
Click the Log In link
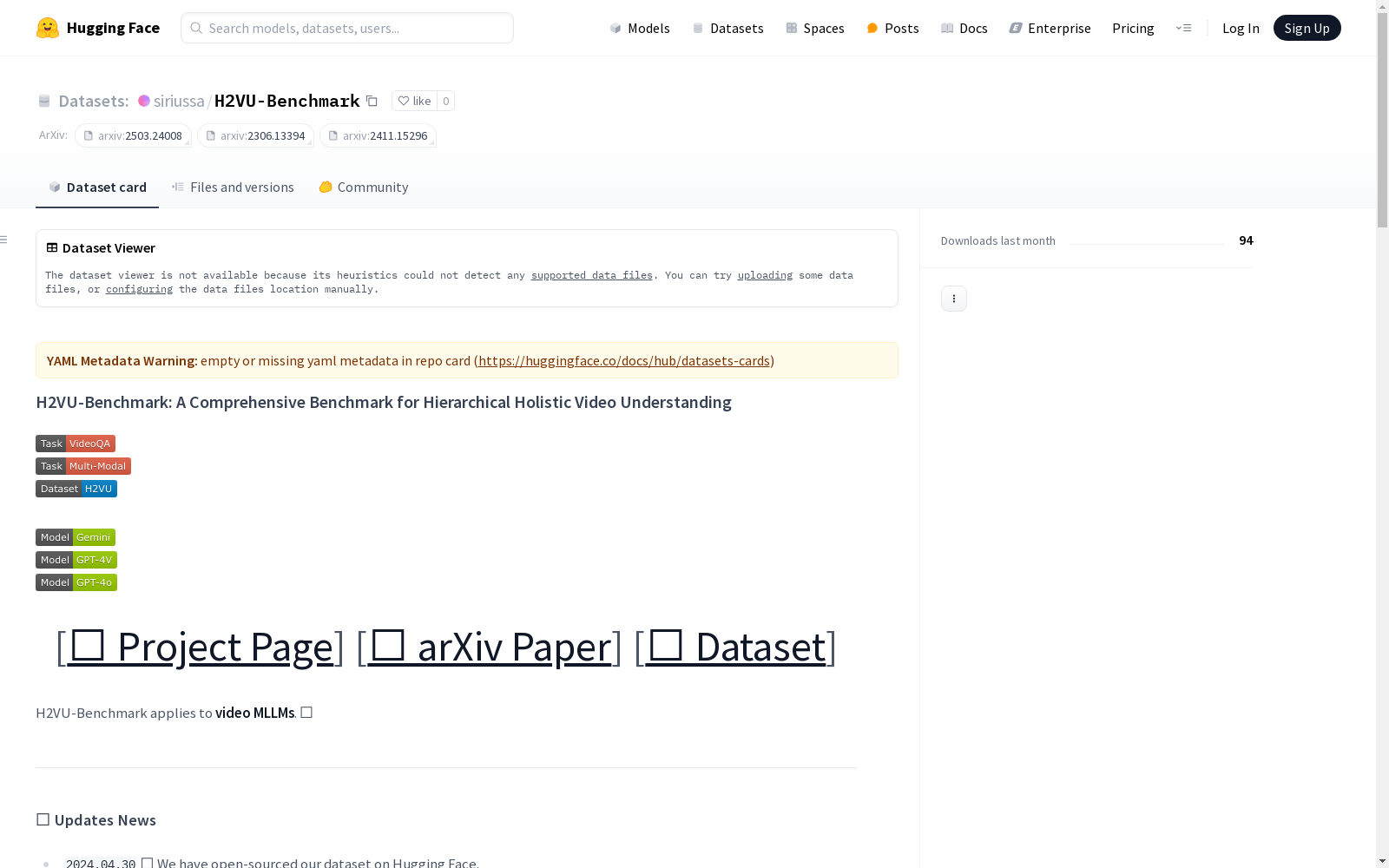pyautogui.click(x=1241, y=28)
